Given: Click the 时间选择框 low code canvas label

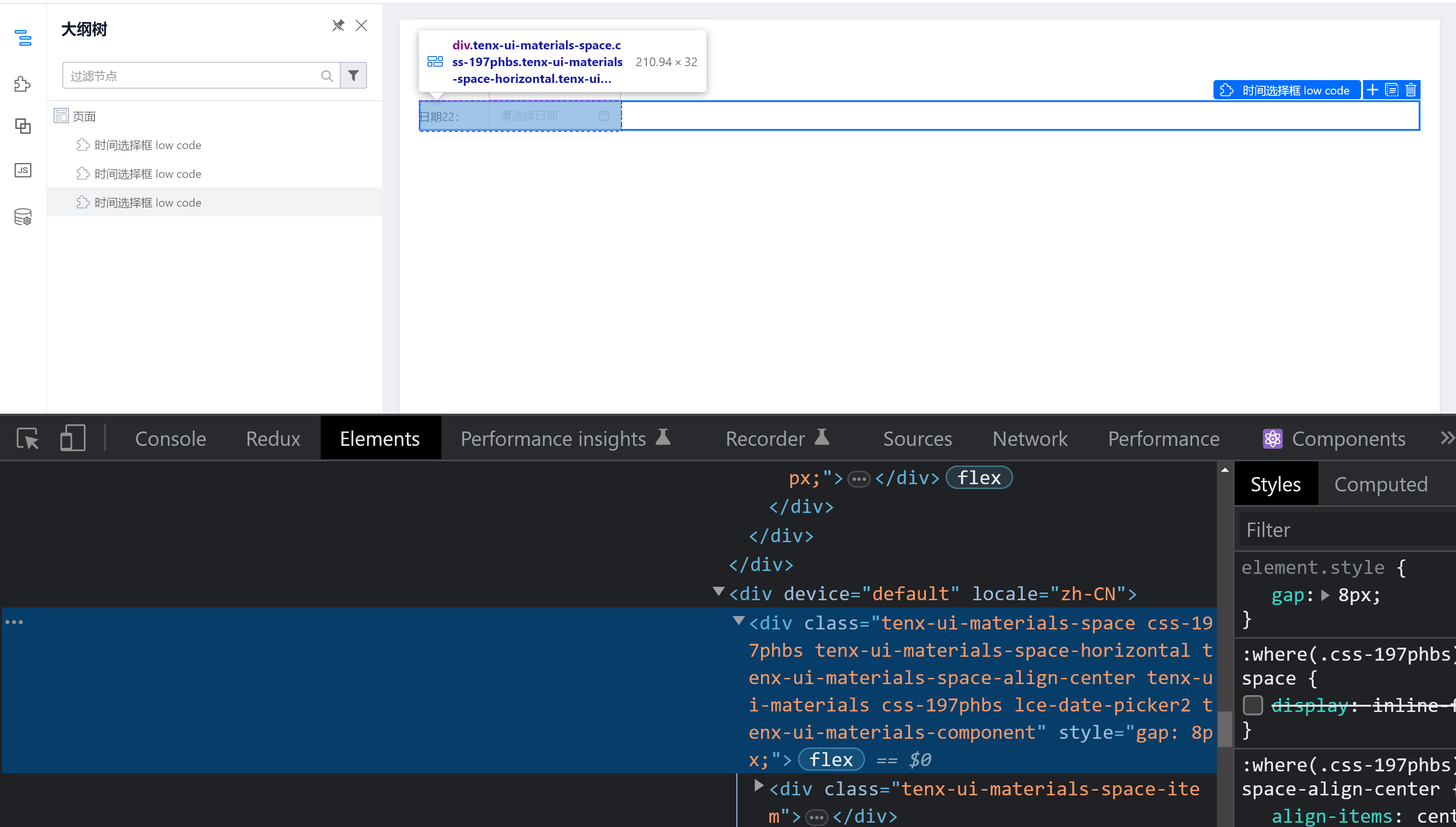Looking at the screenshot, I should tap(1286, 90).
